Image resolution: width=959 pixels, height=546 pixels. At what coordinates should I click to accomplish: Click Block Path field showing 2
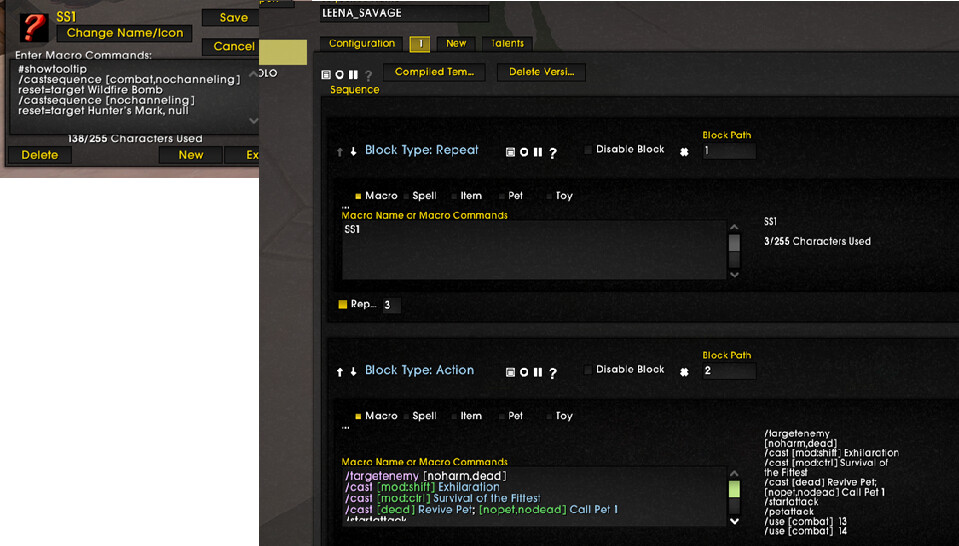pyautogui.click(x=729, y=371)
